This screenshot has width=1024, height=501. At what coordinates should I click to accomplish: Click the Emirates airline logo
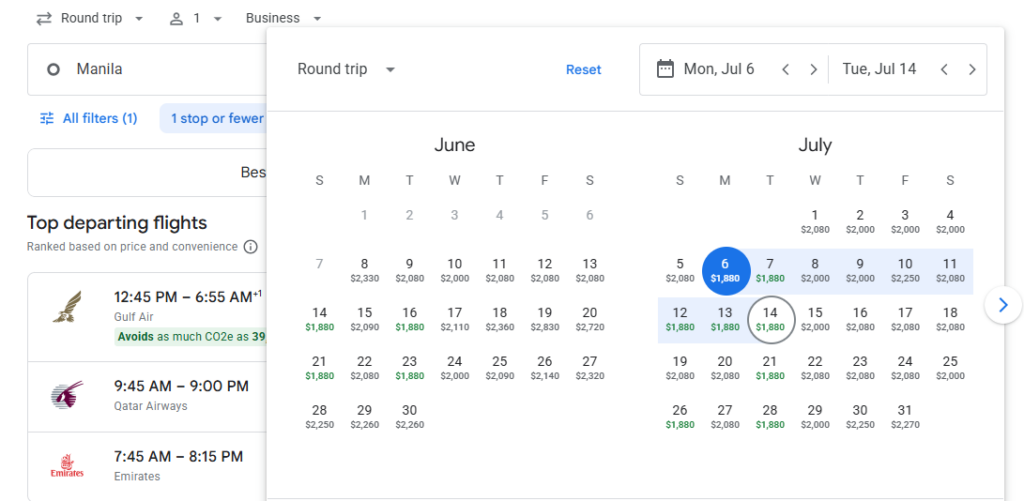pos(67,466)
